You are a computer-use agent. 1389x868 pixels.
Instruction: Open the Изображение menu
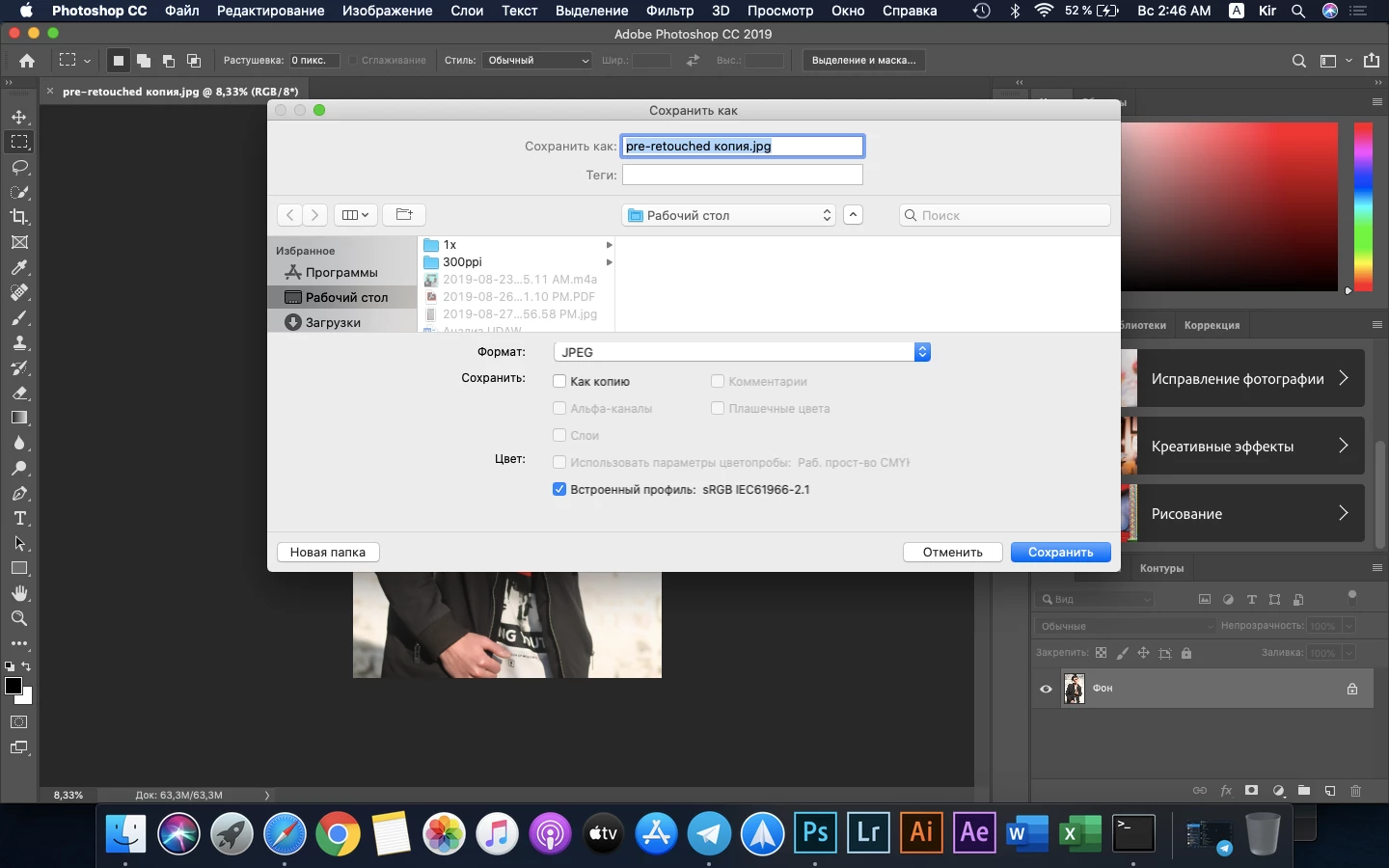(387, 11)
